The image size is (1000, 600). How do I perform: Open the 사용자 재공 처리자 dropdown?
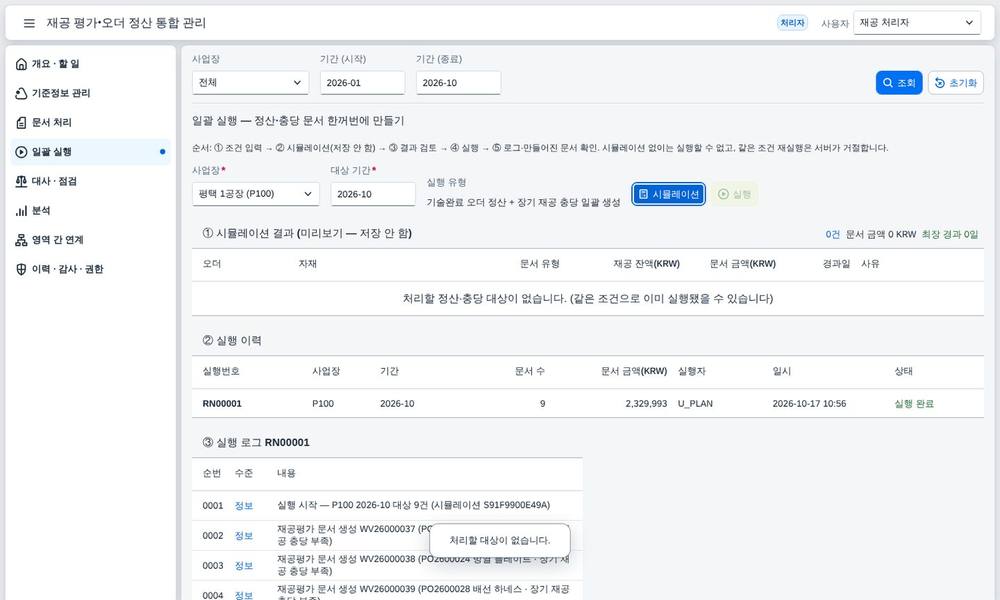(x=916, y=23)
